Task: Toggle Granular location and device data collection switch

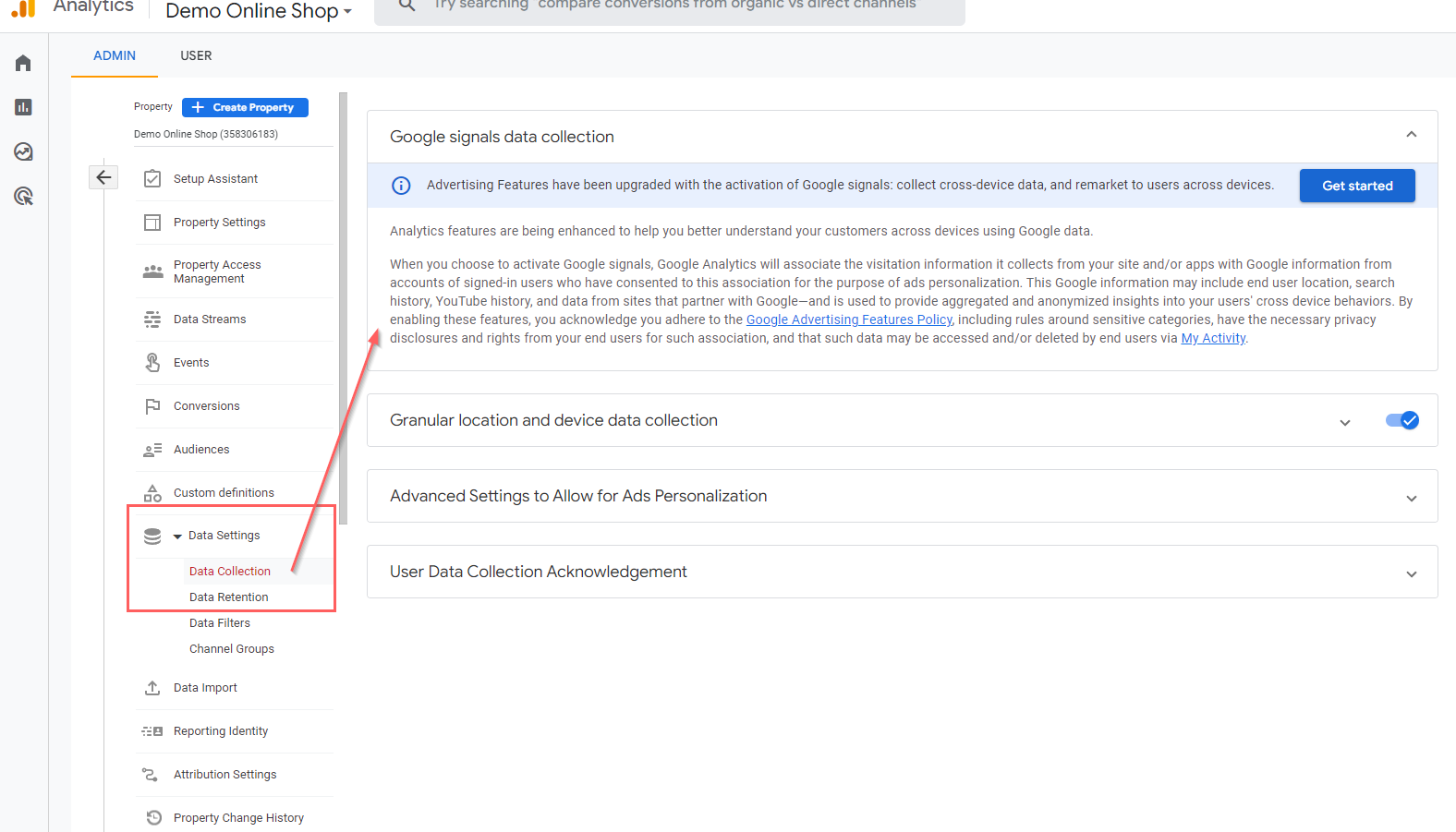Action: 1402,420
